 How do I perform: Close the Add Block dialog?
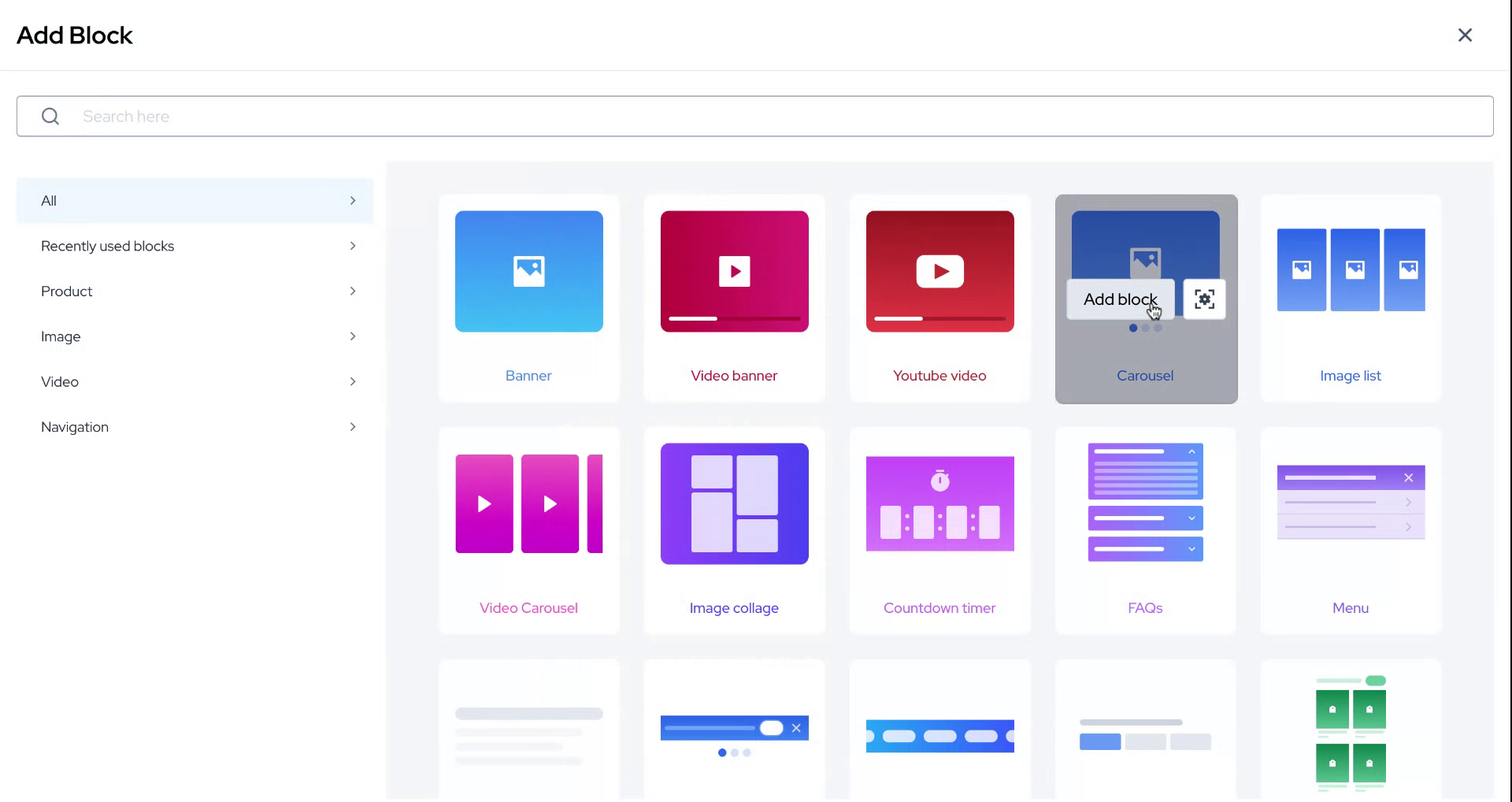(x=1465, y=35)
